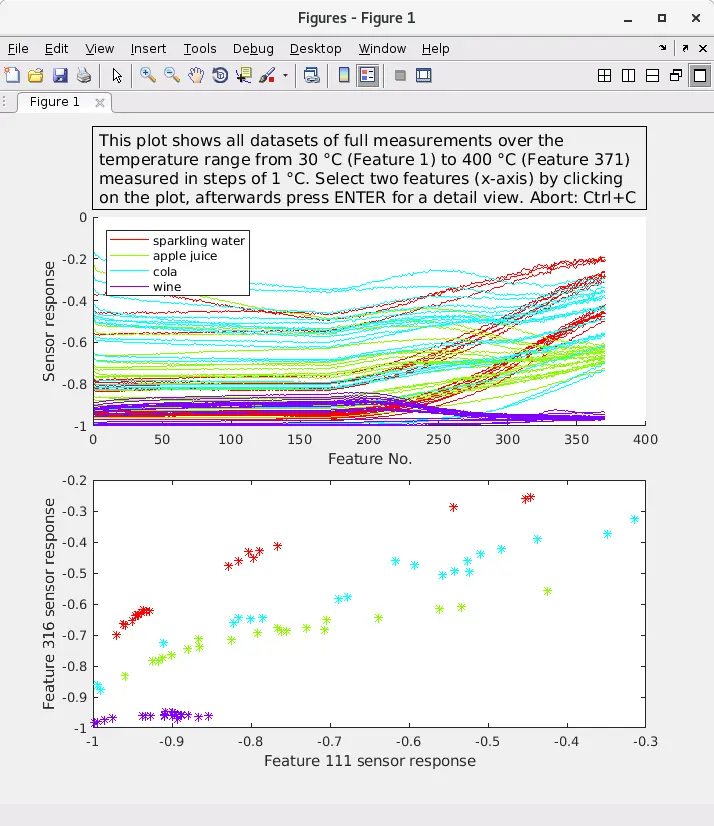The width and height of the screenshot is (714, 826).
Task: Select the Zoom Out magnifier tool
Action: click(172, 75)
